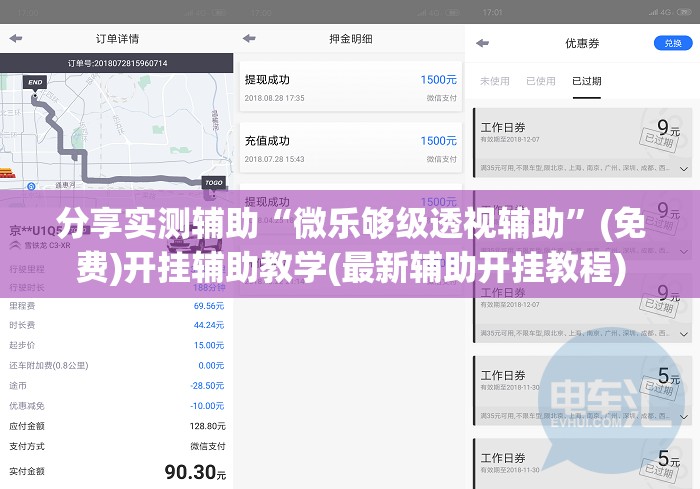Tap back arrow on 押金明细 screen
Viewport: 700px width, 489px height.
click(x=249, y=38)
